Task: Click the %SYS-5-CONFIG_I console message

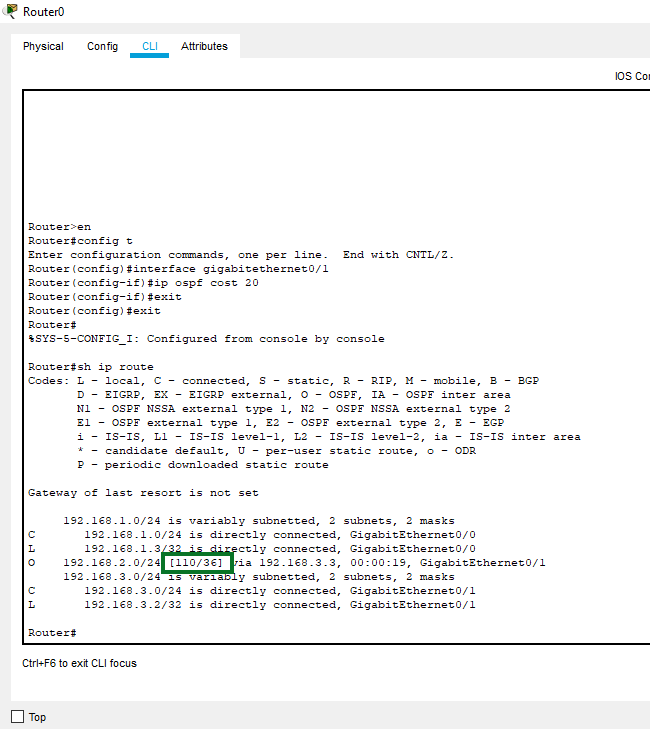Action: tap(206, 339)
